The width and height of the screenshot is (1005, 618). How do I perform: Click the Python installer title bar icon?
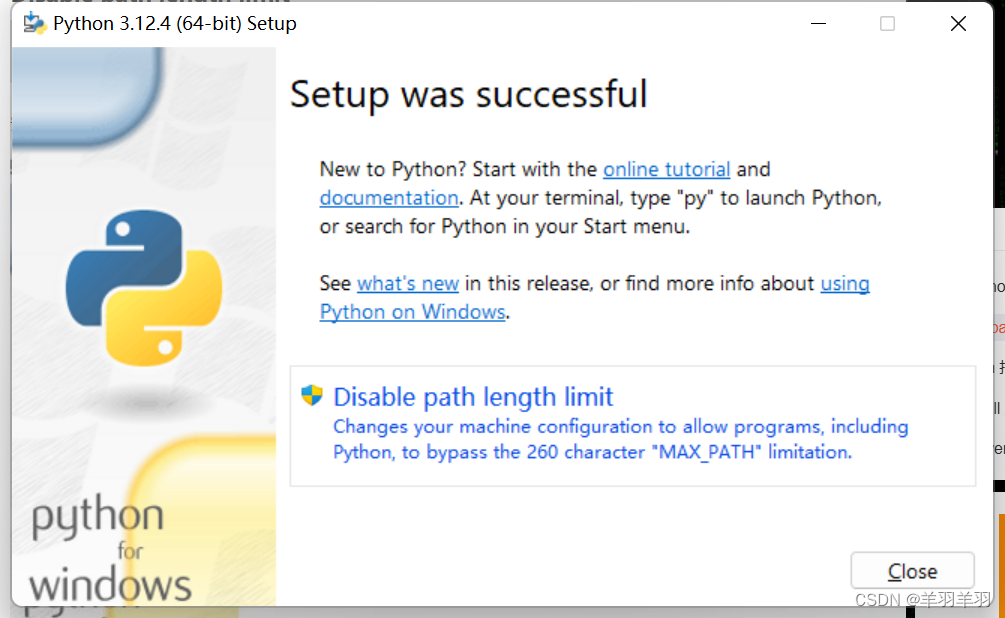click(x=35, y=24)
